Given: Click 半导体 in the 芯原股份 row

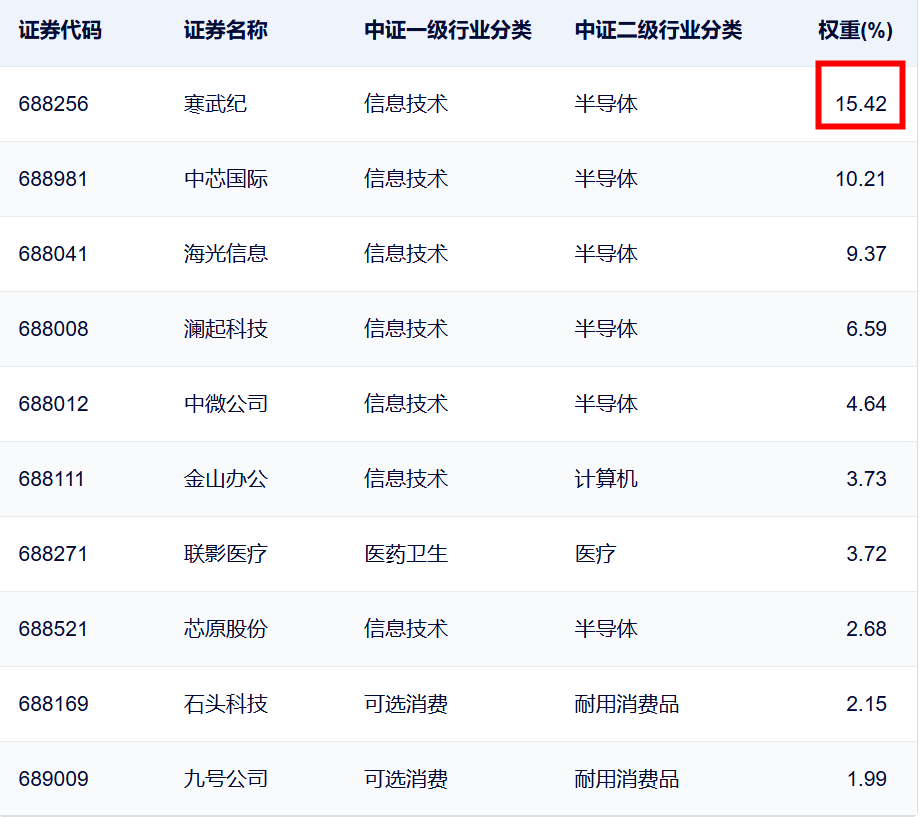Looking at the screenshot, I should [x=606, y=628].
